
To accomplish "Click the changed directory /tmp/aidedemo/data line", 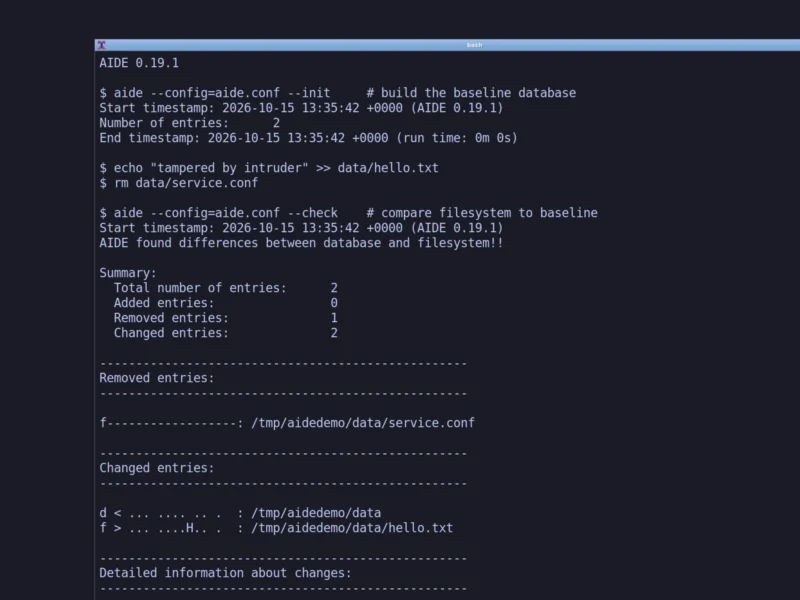I will (240, 513).
